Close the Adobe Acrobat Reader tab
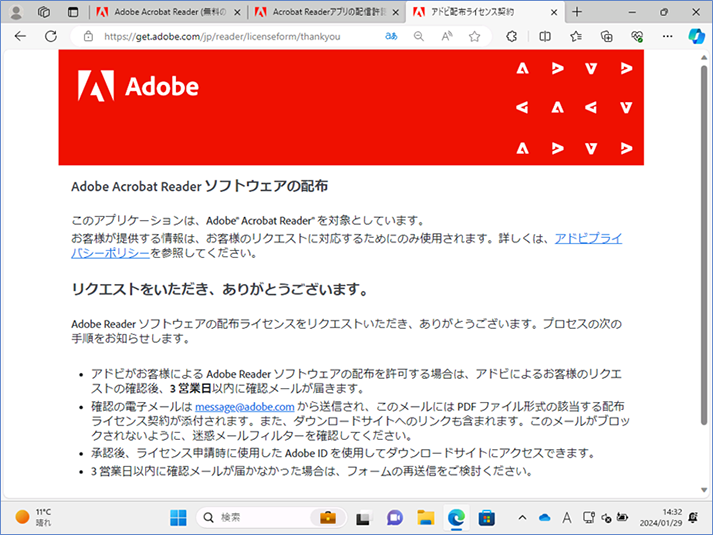 tap(237, 13)
